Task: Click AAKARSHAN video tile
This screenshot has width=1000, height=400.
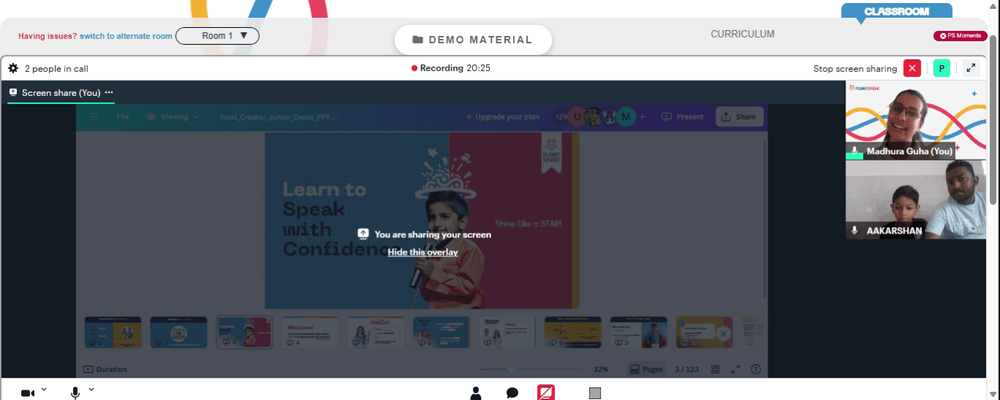Action: coord(916,200)
